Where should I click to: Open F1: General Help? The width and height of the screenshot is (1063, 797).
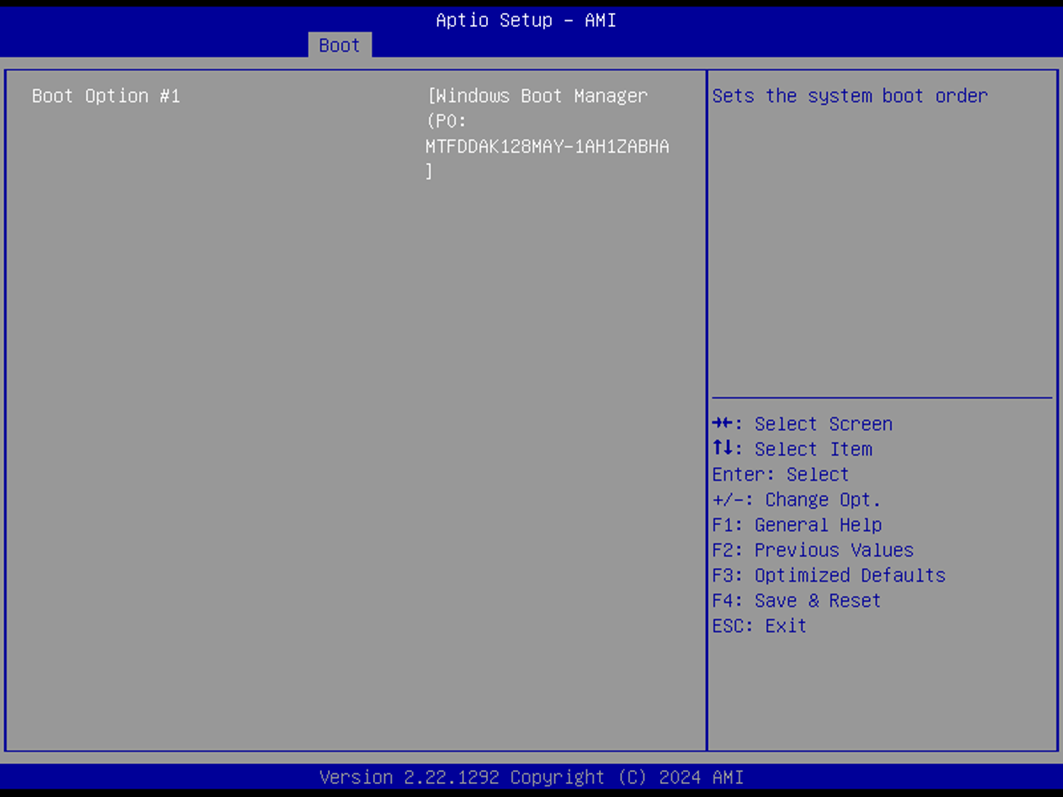pyautogui.click(x=796, y=525)
